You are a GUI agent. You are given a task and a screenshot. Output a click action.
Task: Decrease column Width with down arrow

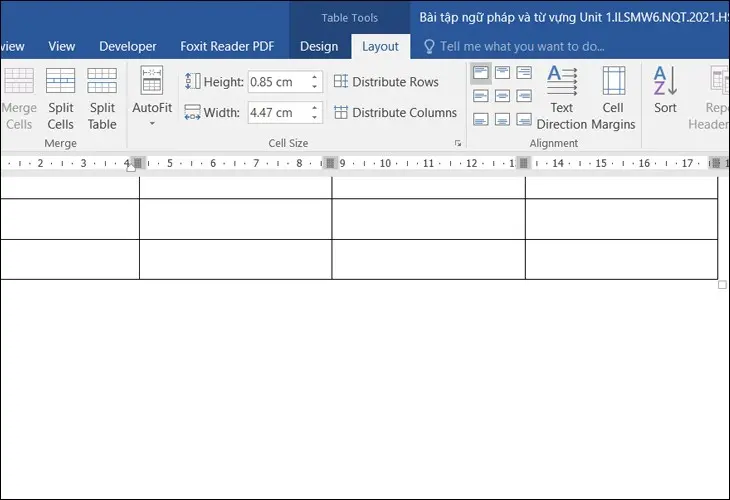[x=315, y=118]
